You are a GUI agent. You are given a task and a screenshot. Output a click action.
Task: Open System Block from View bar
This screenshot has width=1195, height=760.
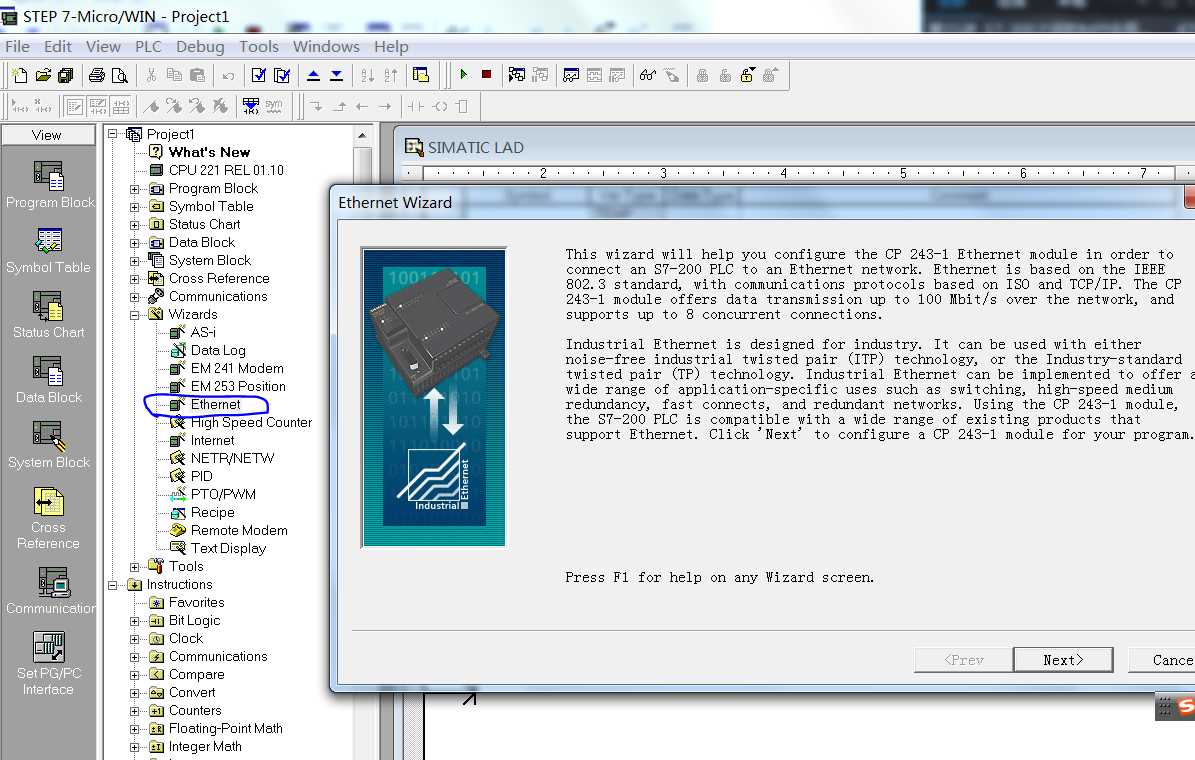49,445
